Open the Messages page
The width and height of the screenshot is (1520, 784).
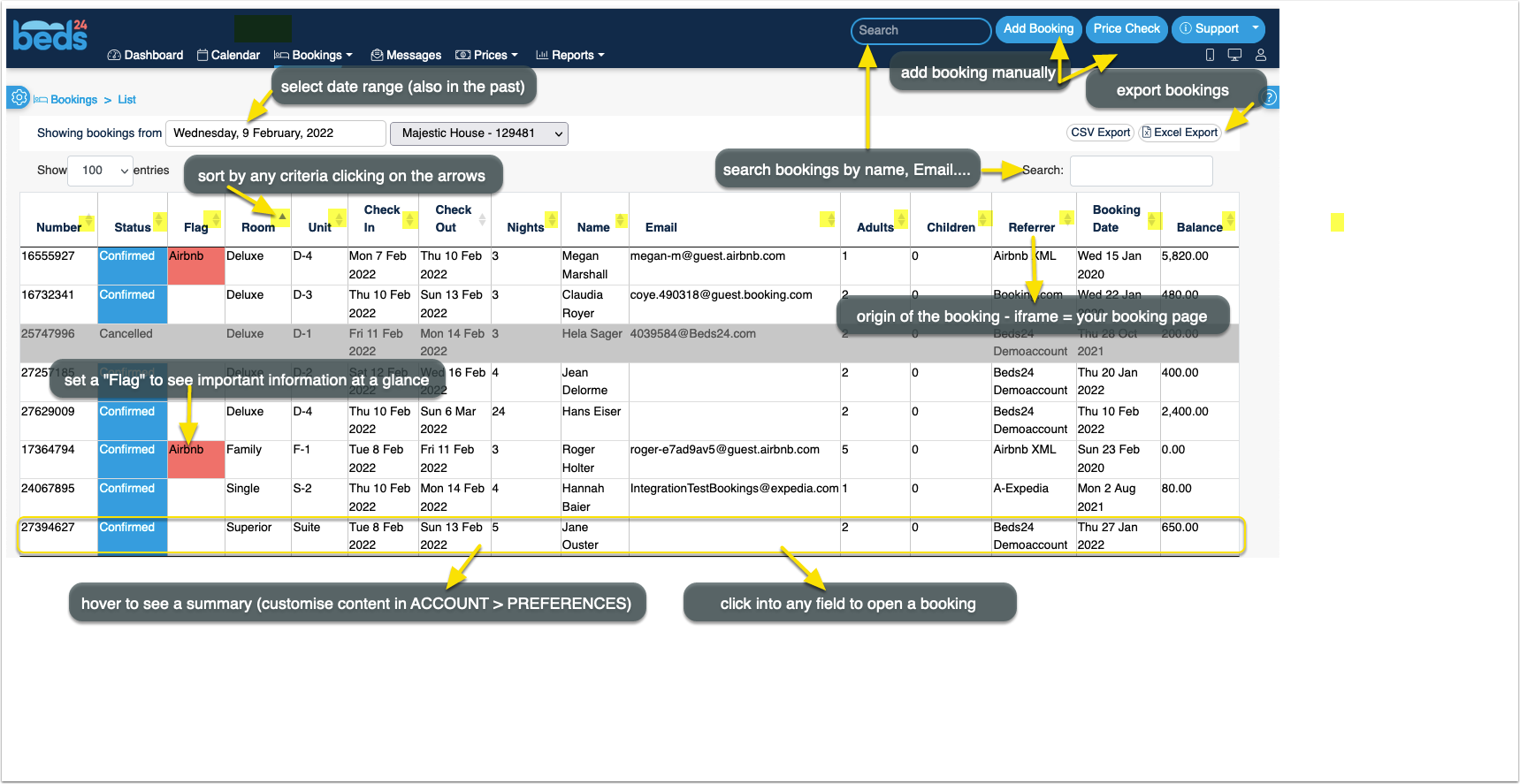[x=406, y=55]
